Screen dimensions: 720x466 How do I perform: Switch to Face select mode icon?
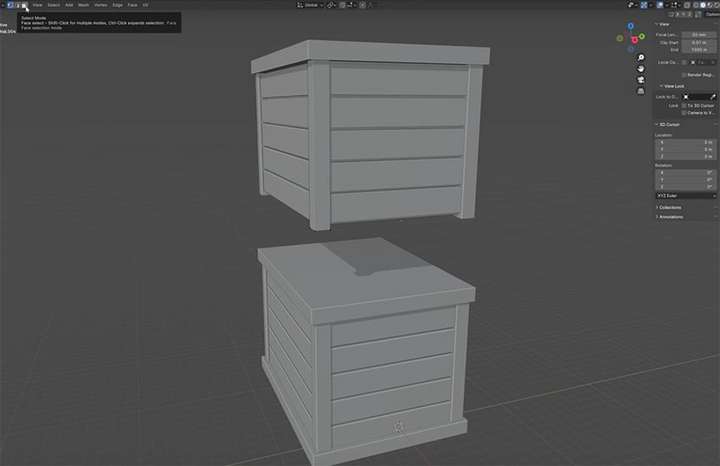coord(25,5)
